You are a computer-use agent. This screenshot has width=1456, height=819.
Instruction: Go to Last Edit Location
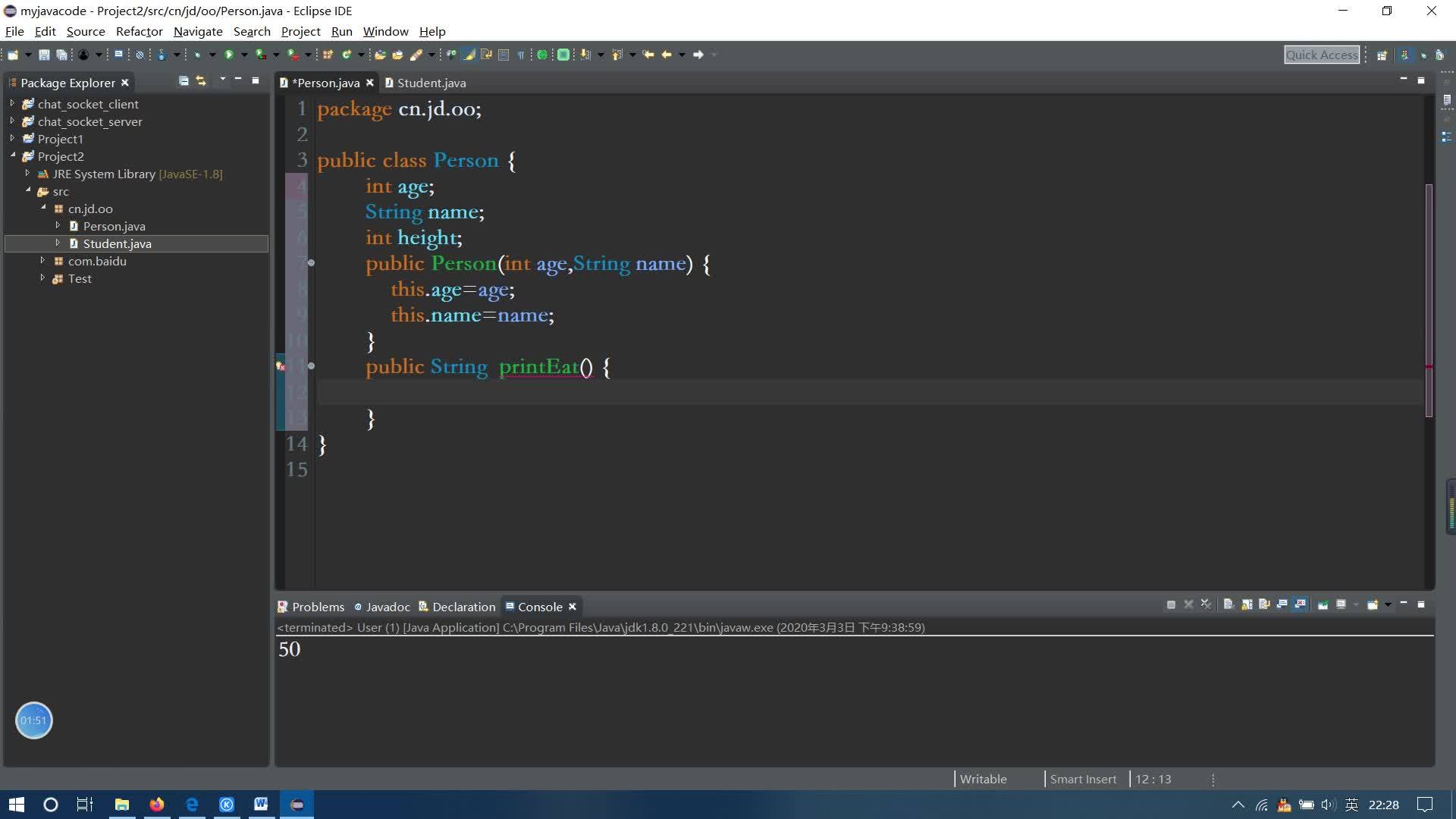pyautogui.click(x=648, y=55)
